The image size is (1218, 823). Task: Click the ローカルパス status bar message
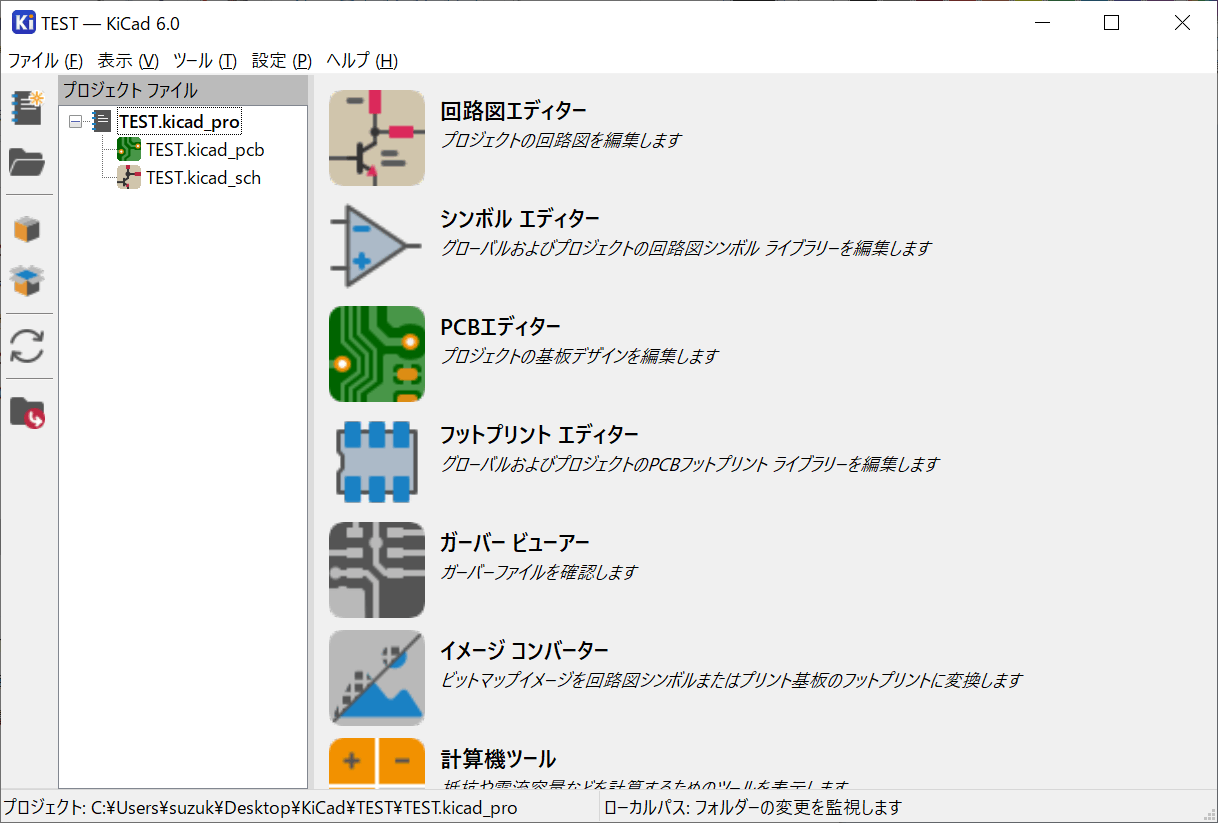[753, 807]
